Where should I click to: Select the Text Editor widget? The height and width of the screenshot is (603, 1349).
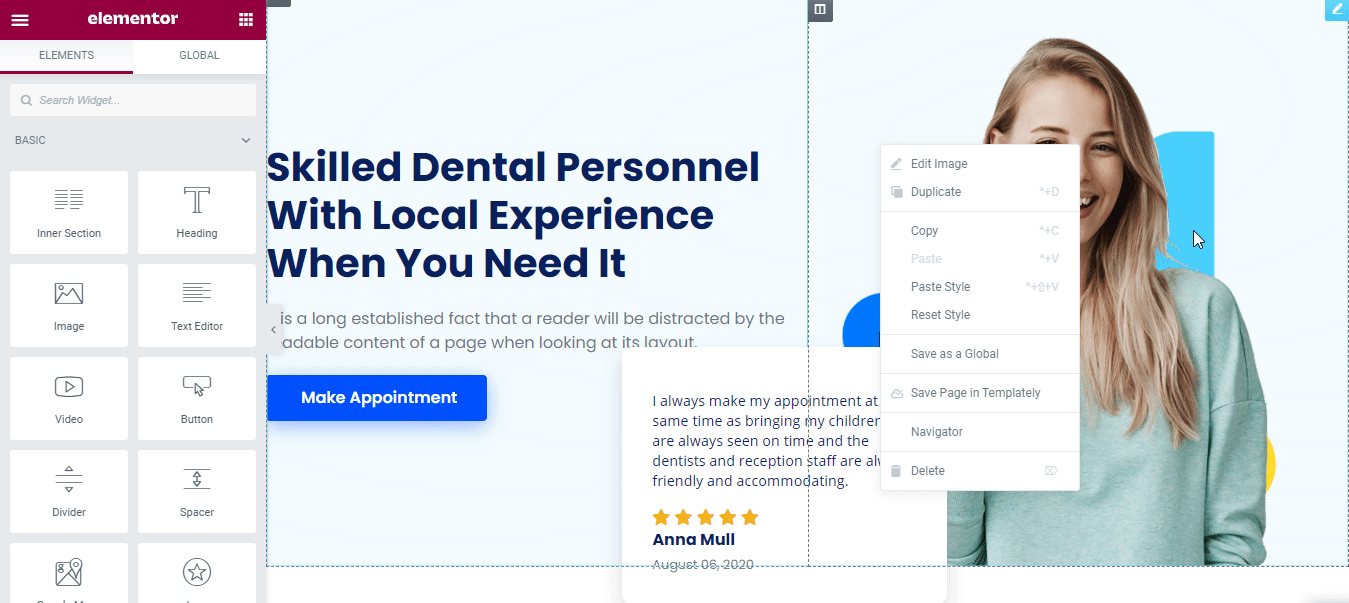click(197, 305)
